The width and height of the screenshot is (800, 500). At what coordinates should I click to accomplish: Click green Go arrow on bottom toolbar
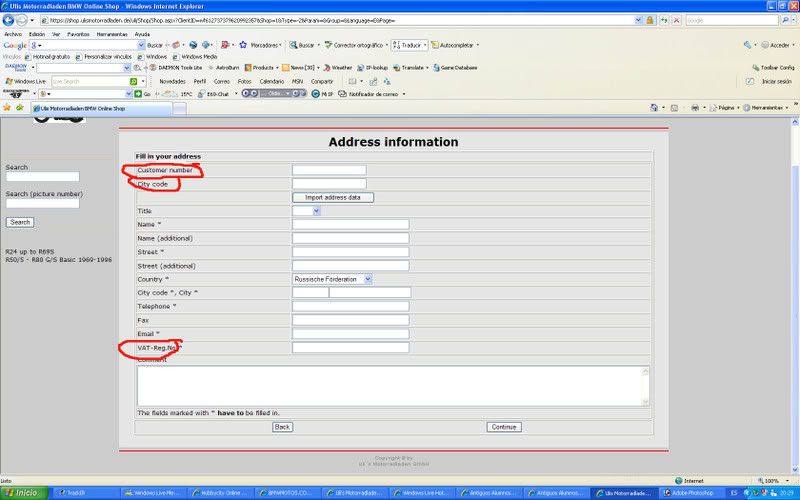138,94
